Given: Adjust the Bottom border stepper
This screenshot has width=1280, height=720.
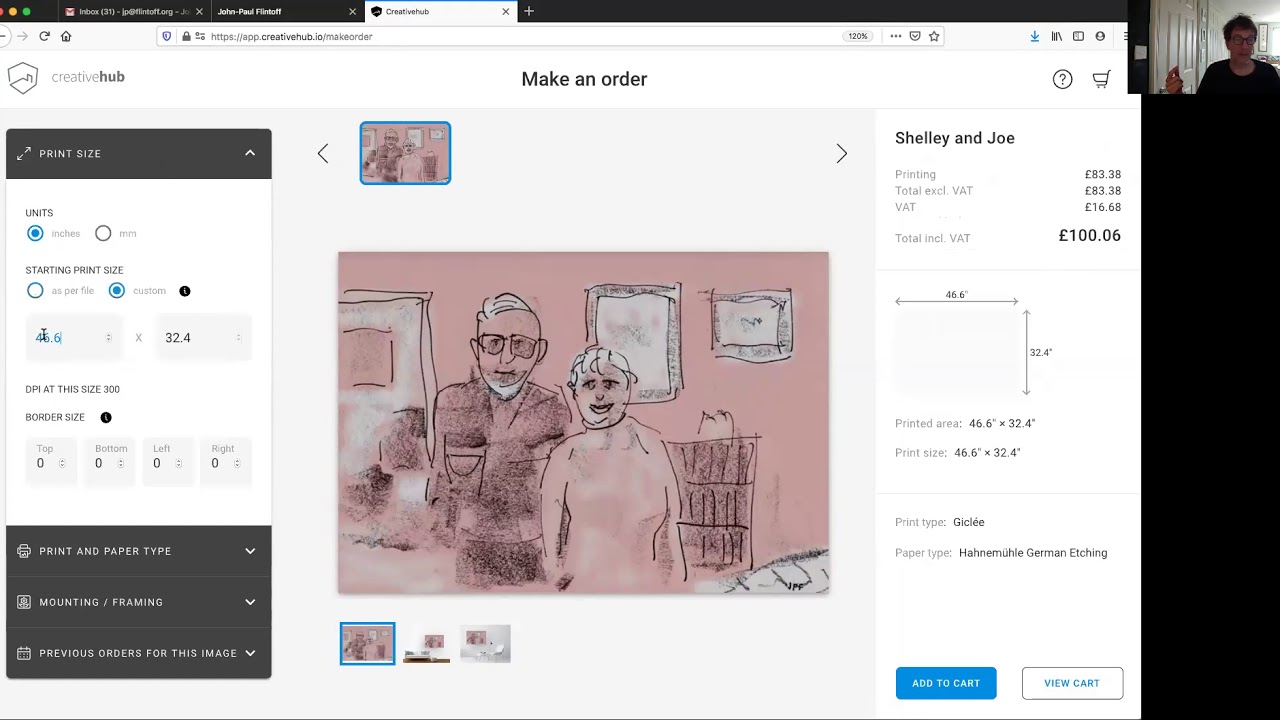Looking at the screenshot, I should (121, 464).
